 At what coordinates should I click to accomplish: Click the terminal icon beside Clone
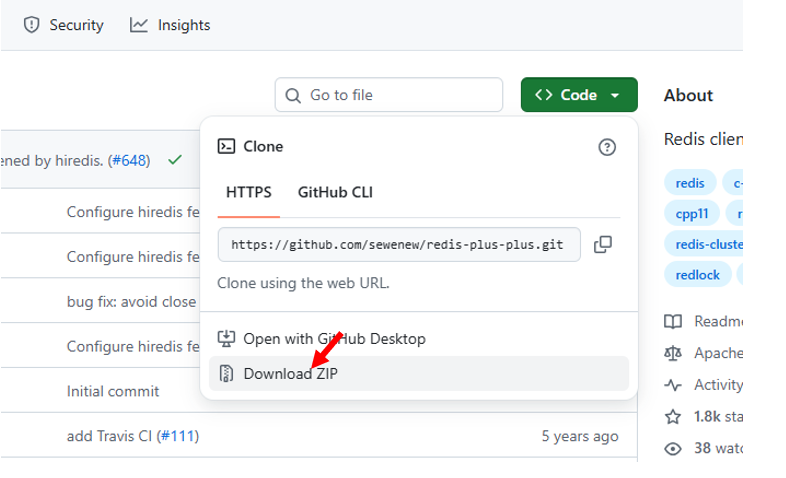pyautogui.click(x=226, y=146)
